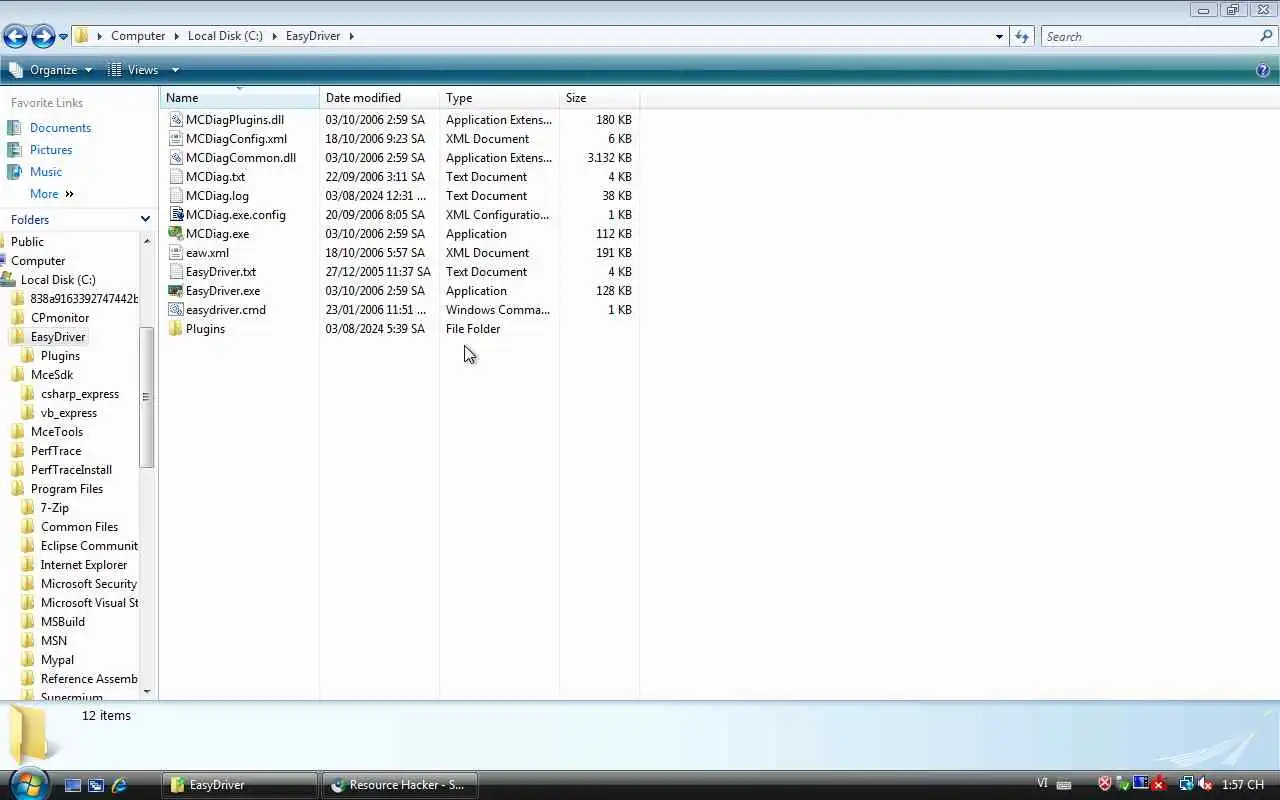Open the Documents favorite link
Image resolution: width=1280 pixels, height=800 pixels.
pos(60,128)
